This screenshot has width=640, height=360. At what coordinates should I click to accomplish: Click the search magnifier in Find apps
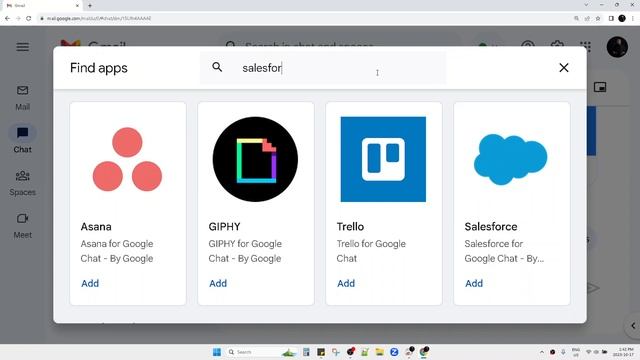(x=217, y=67)
